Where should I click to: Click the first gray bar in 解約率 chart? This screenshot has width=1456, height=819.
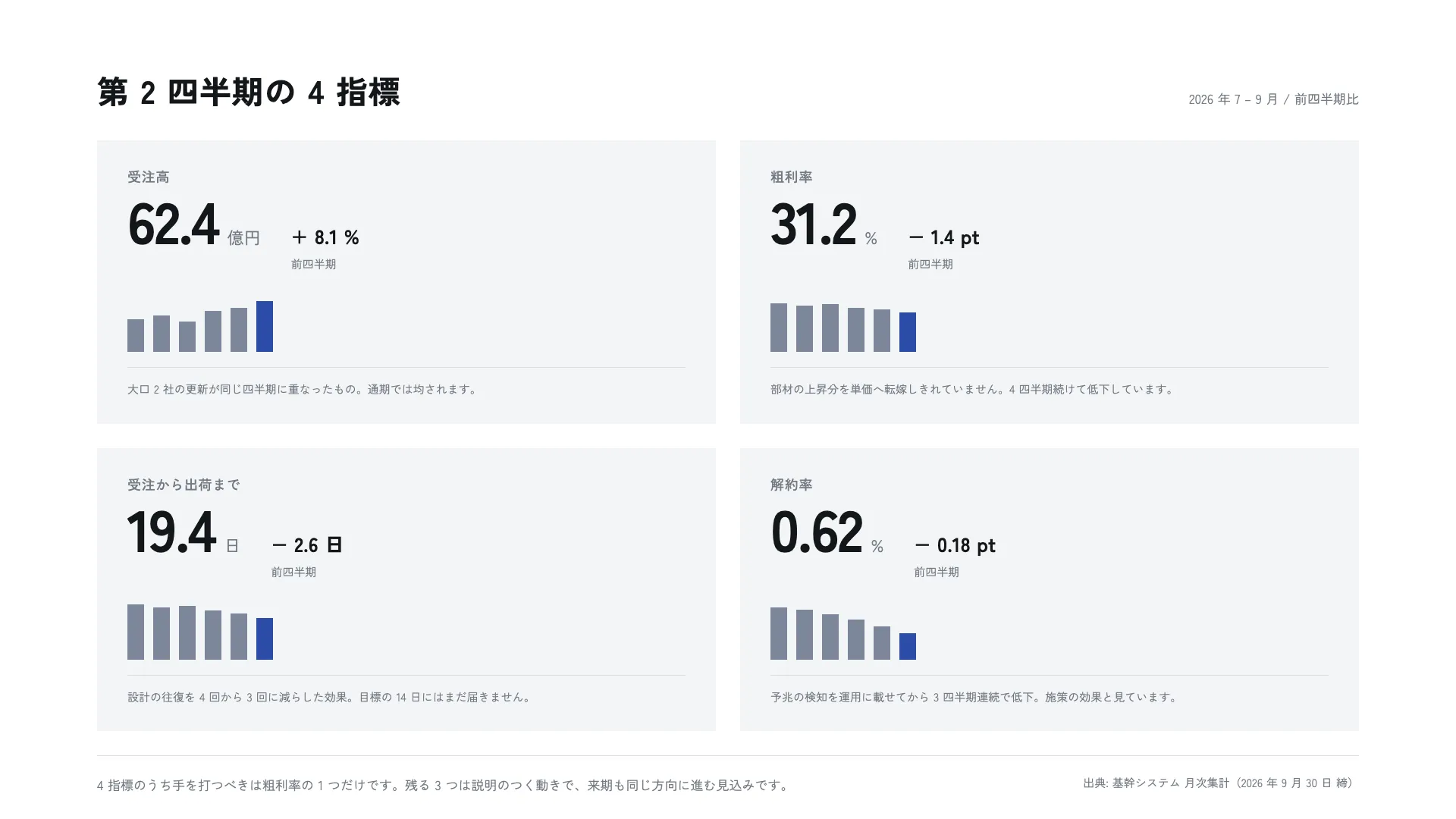[779, 634]
